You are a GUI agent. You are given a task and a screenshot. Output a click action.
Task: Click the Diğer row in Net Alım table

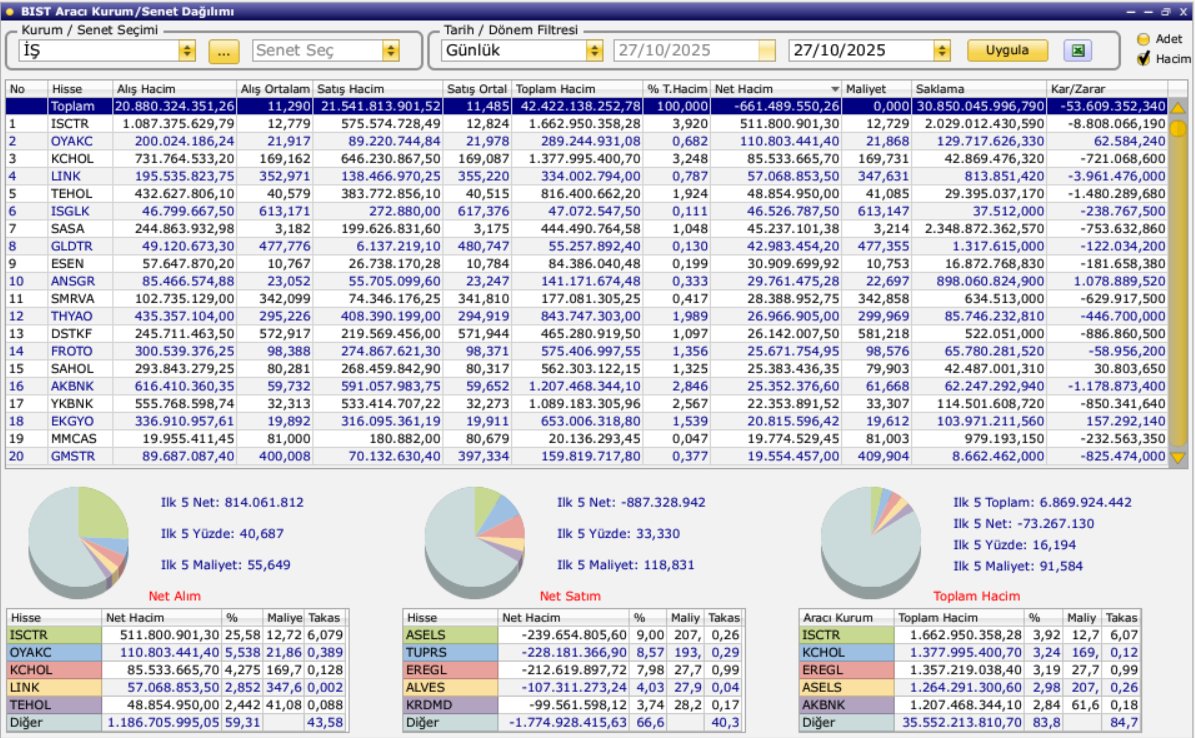(176, 723)
